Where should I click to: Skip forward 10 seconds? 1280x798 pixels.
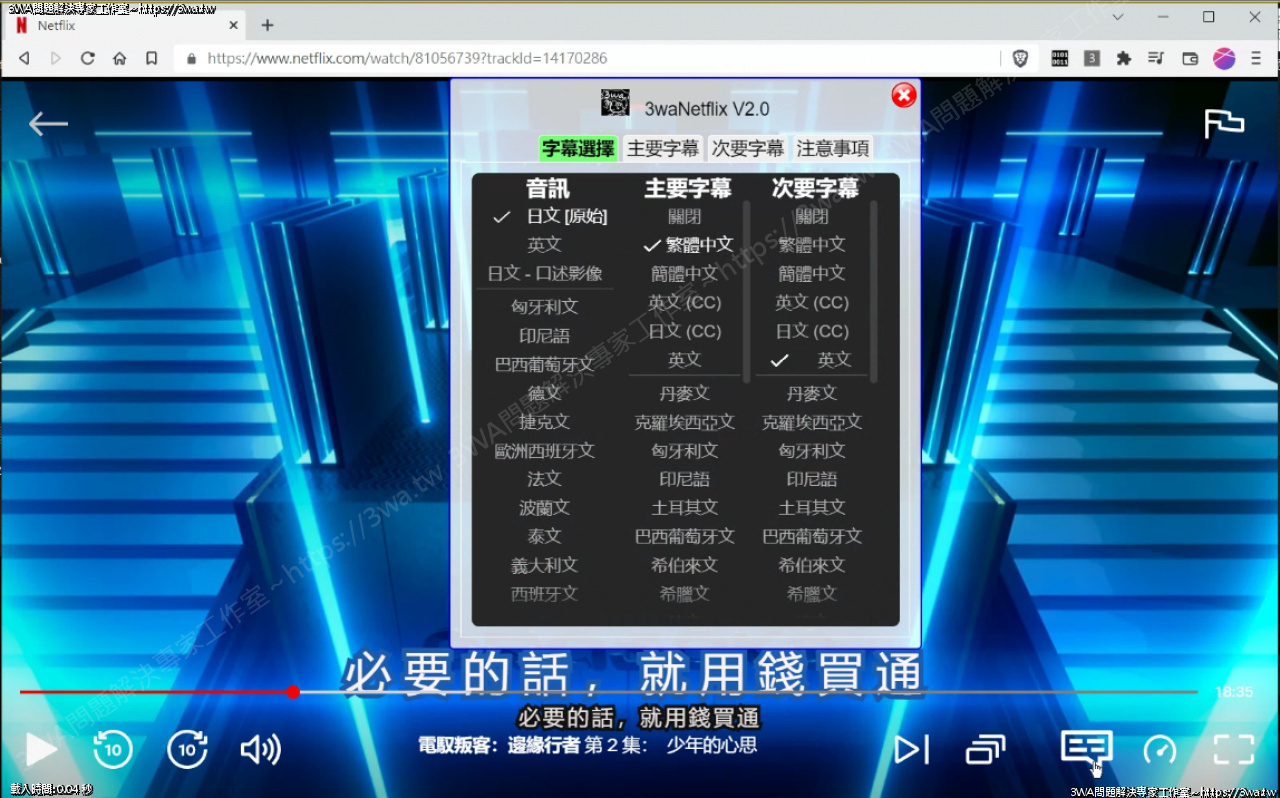[187, 748]
